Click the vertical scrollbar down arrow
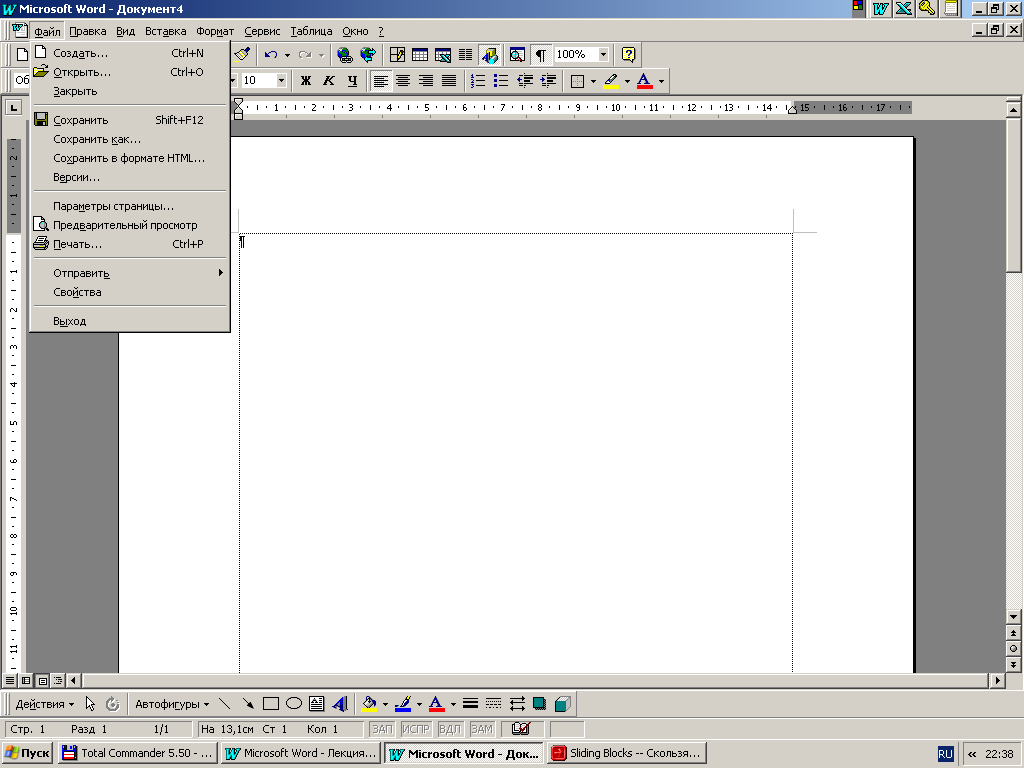 tap(1013, 616)
